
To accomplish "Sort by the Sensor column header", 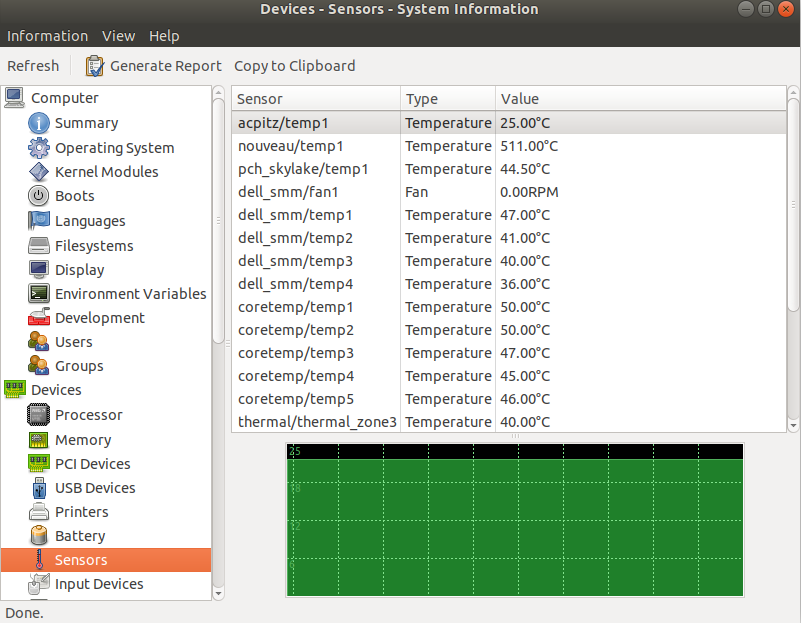I will tap(316, 99).
